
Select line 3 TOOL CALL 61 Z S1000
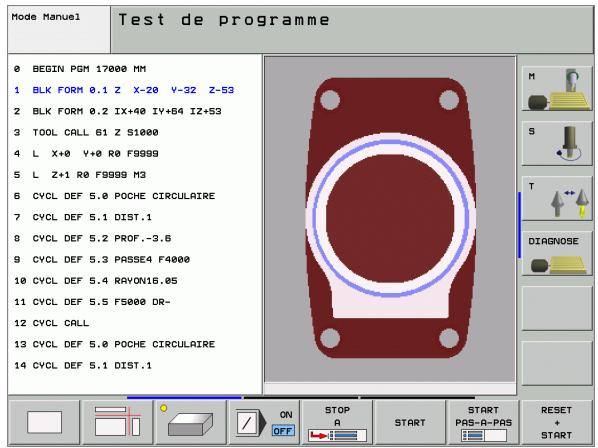click(x=86, y=133)
